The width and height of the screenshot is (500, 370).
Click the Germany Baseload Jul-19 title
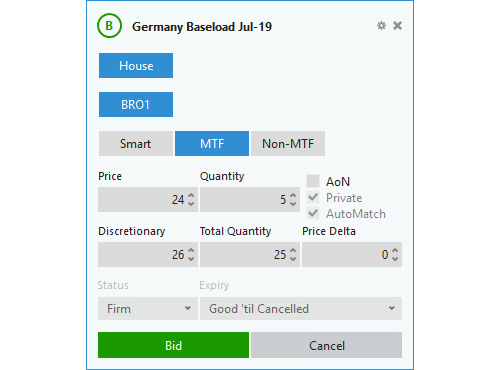point(202,27)
